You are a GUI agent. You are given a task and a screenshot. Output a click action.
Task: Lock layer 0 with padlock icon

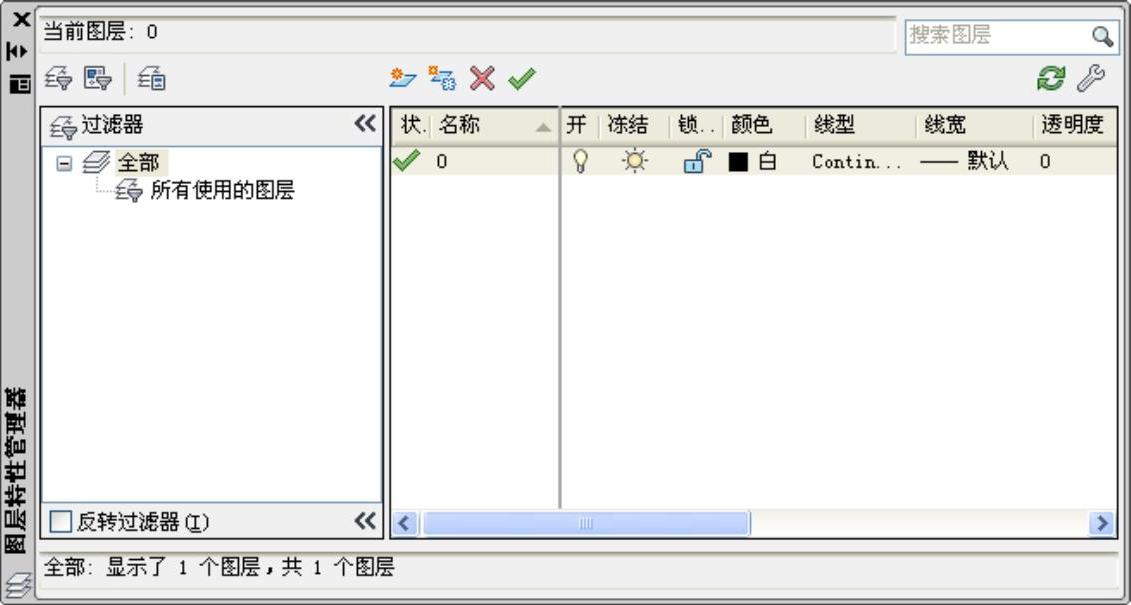pos(697,161)
